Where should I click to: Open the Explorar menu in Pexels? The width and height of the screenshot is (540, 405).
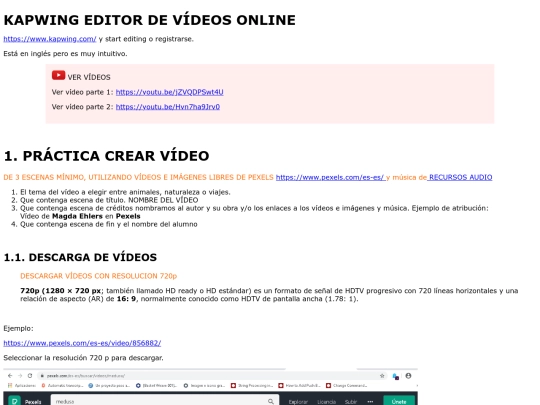(298, 402)
